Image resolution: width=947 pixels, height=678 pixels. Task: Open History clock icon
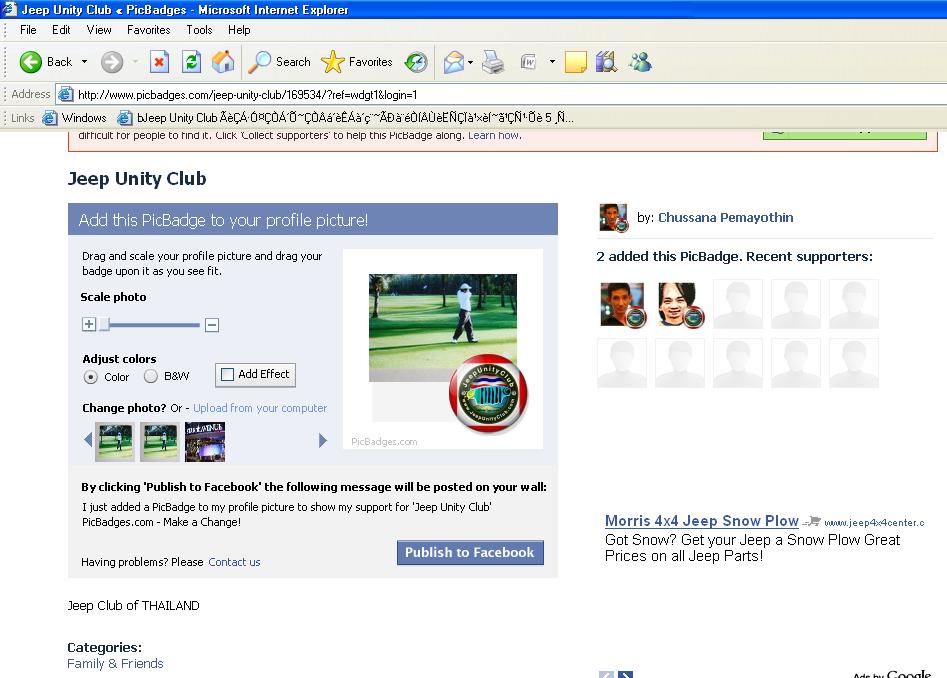416,62
